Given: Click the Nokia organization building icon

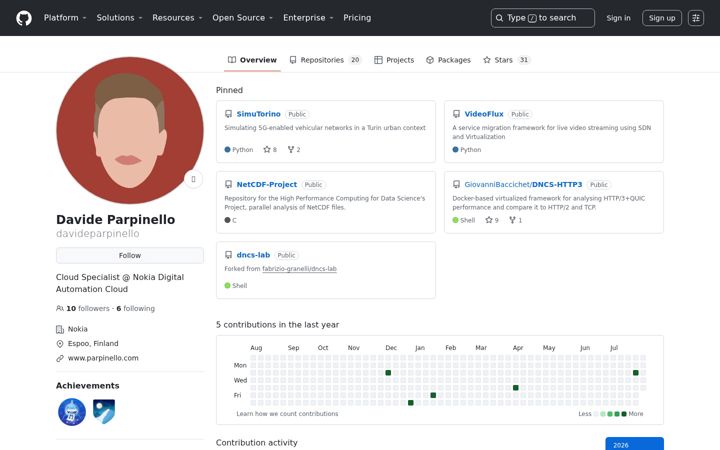Looking at the screenshot, I should click(60, 329).
